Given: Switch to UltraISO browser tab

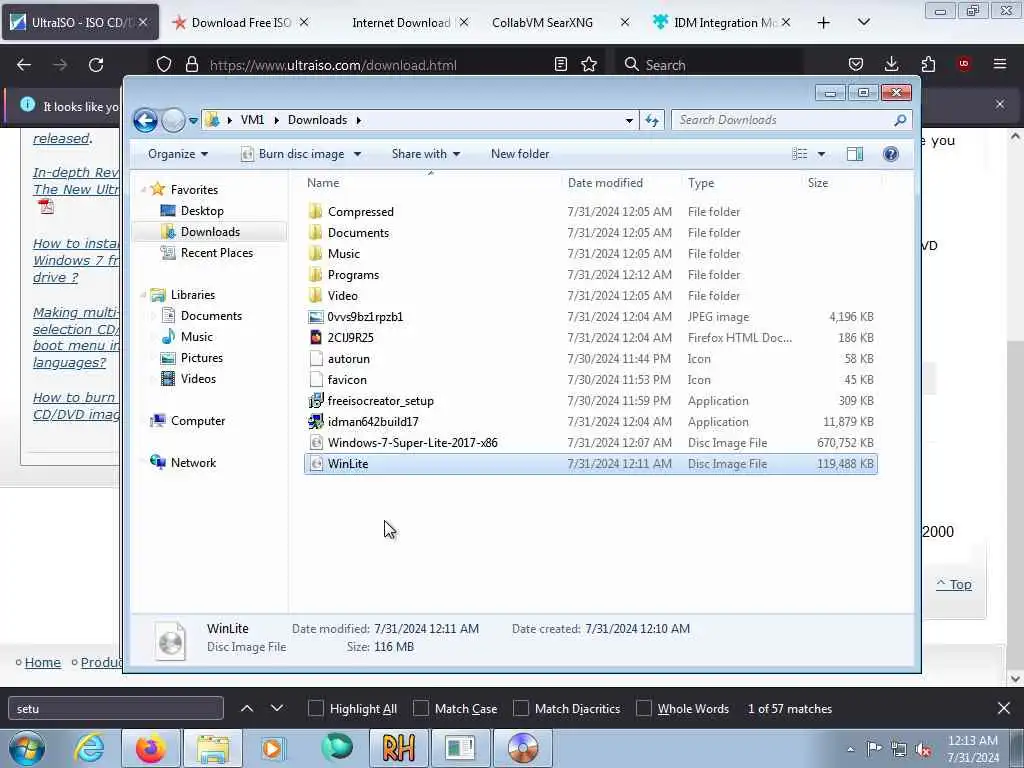Looking at the screenshot, I should [80, 22].
